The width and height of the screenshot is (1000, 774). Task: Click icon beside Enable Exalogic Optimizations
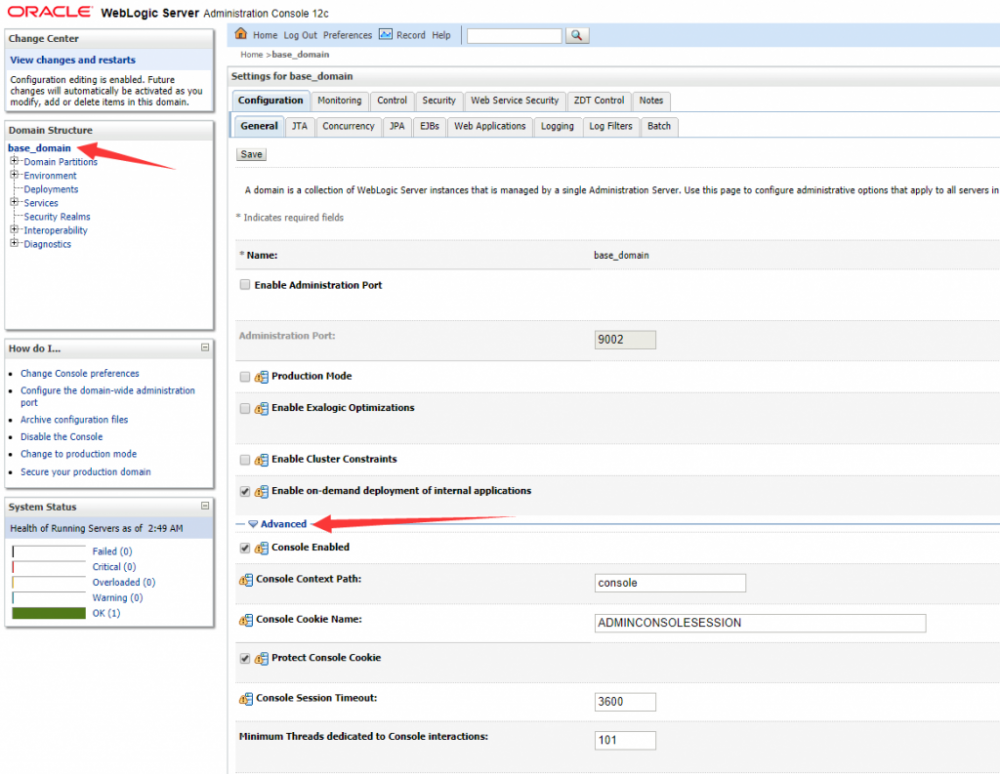coord(261,408)
